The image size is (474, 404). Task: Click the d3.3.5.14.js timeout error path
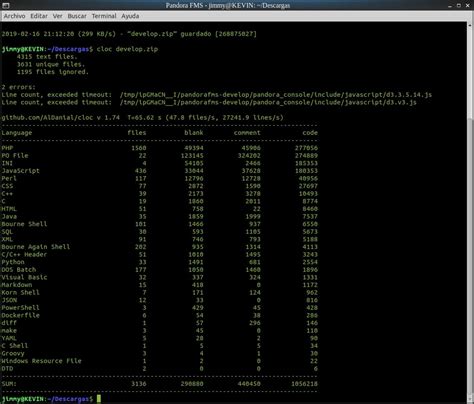pyautogui.click(x=276, y=95)
